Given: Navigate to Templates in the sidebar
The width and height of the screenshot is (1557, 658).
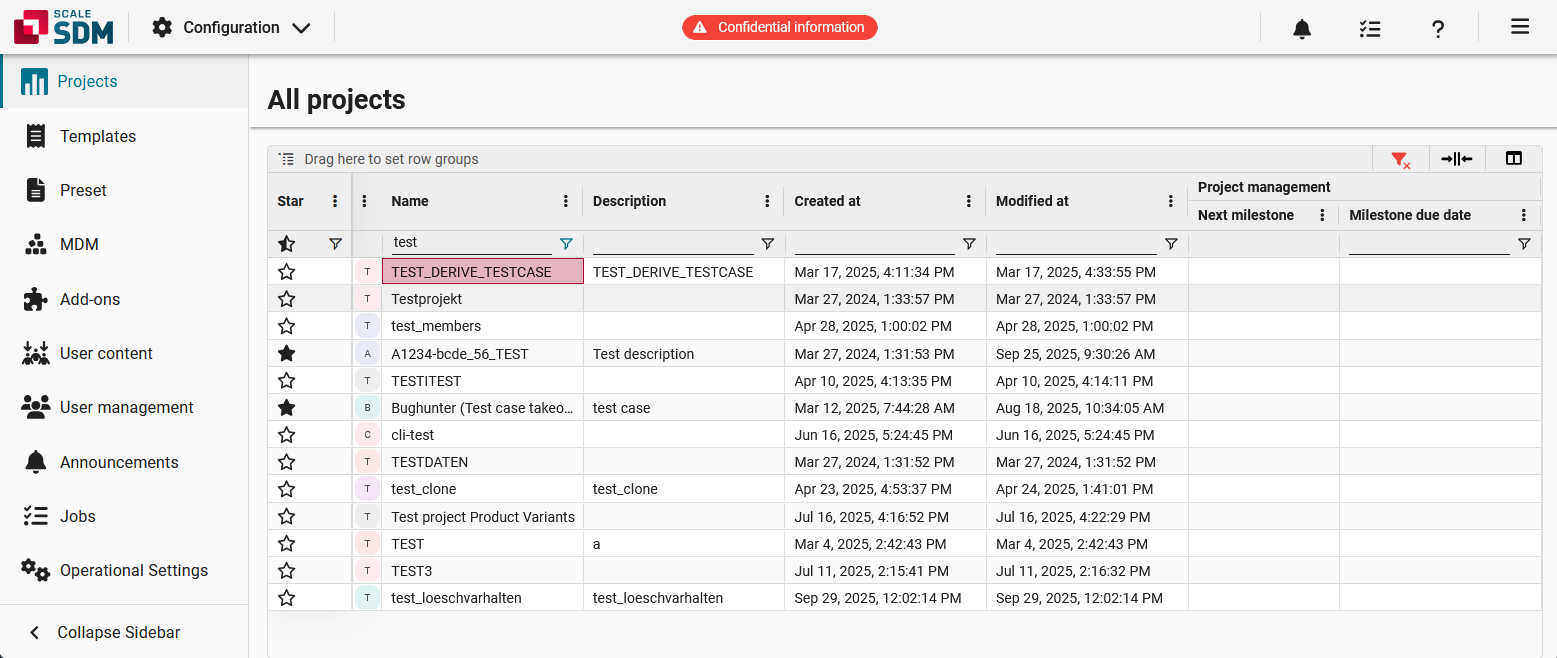Looking at the screenshot, I should pyautogui.click(x=97, y=136).
